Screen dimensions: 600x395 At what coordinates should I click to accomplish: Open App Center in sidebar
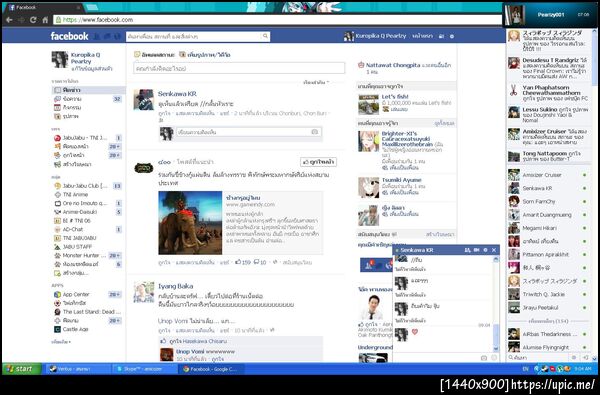[x=88, y=294]
